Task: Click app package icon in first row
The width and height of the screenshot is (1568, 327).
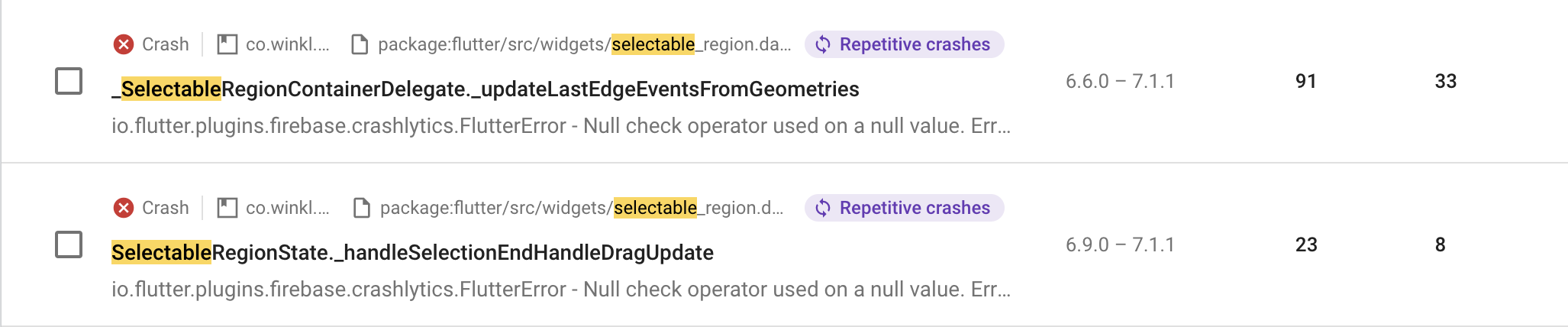Action: [227, 44]
